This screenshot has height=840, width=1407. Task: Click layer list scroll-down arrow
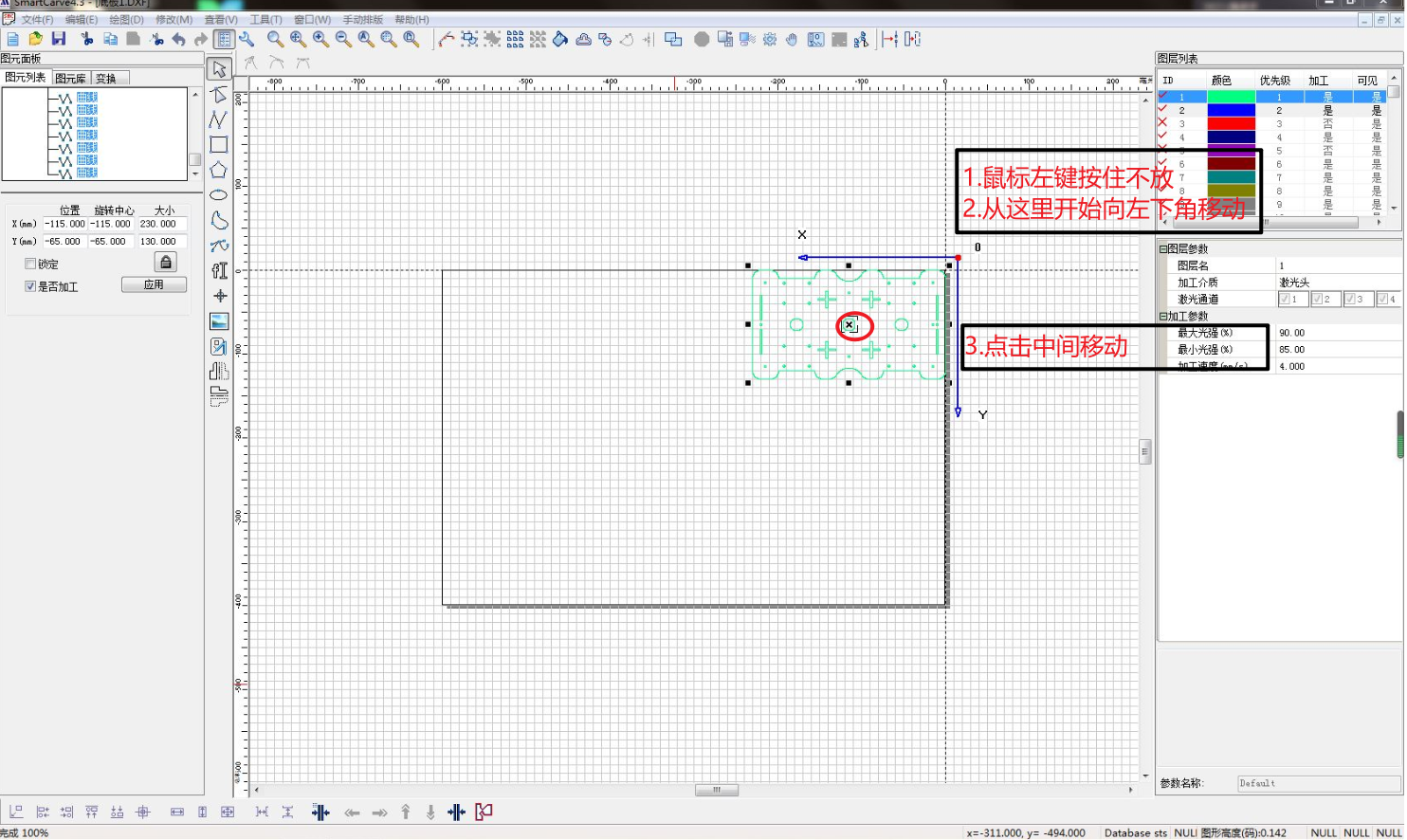pyautogui.click(x=1394, y=208)
